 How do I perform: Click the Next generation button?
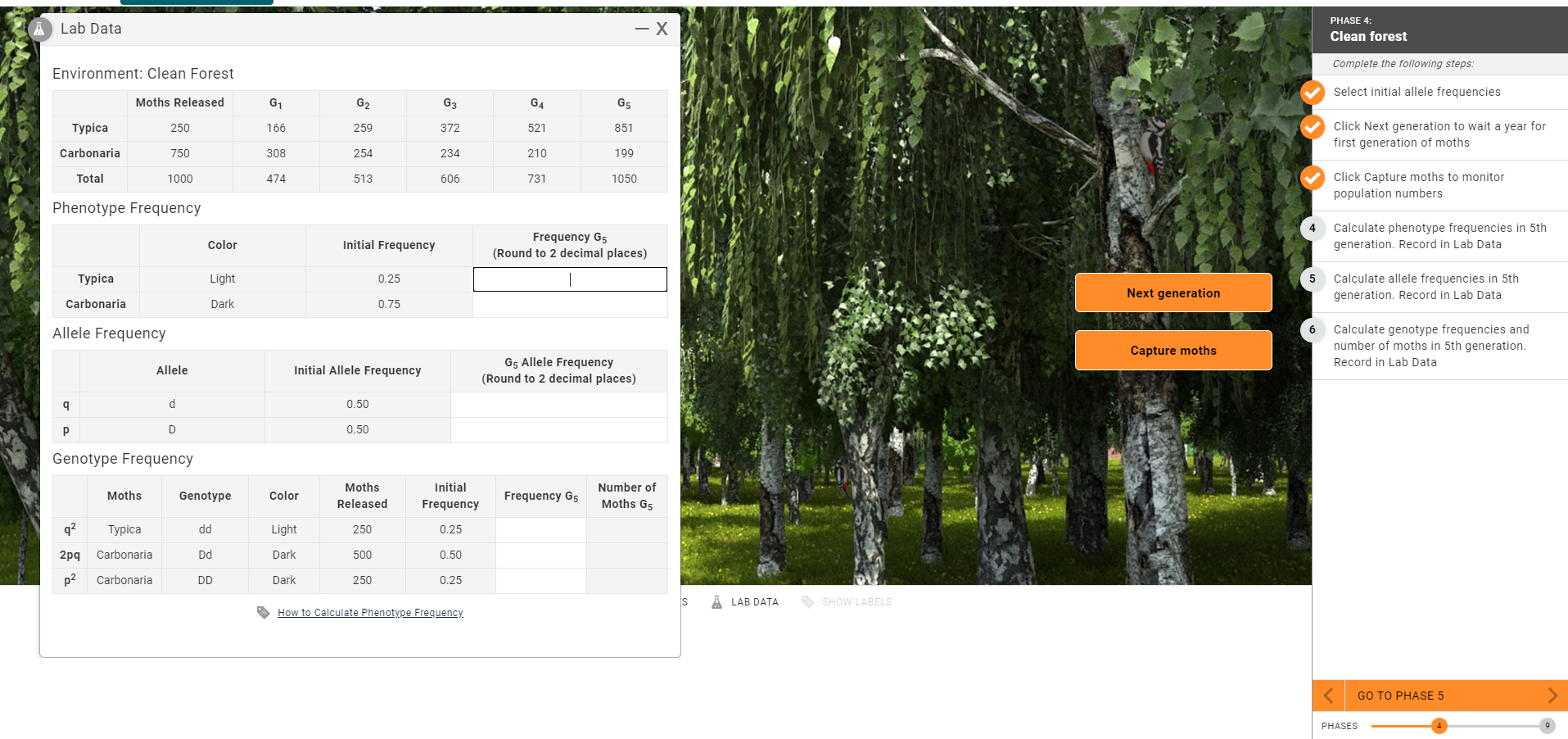1173,292
